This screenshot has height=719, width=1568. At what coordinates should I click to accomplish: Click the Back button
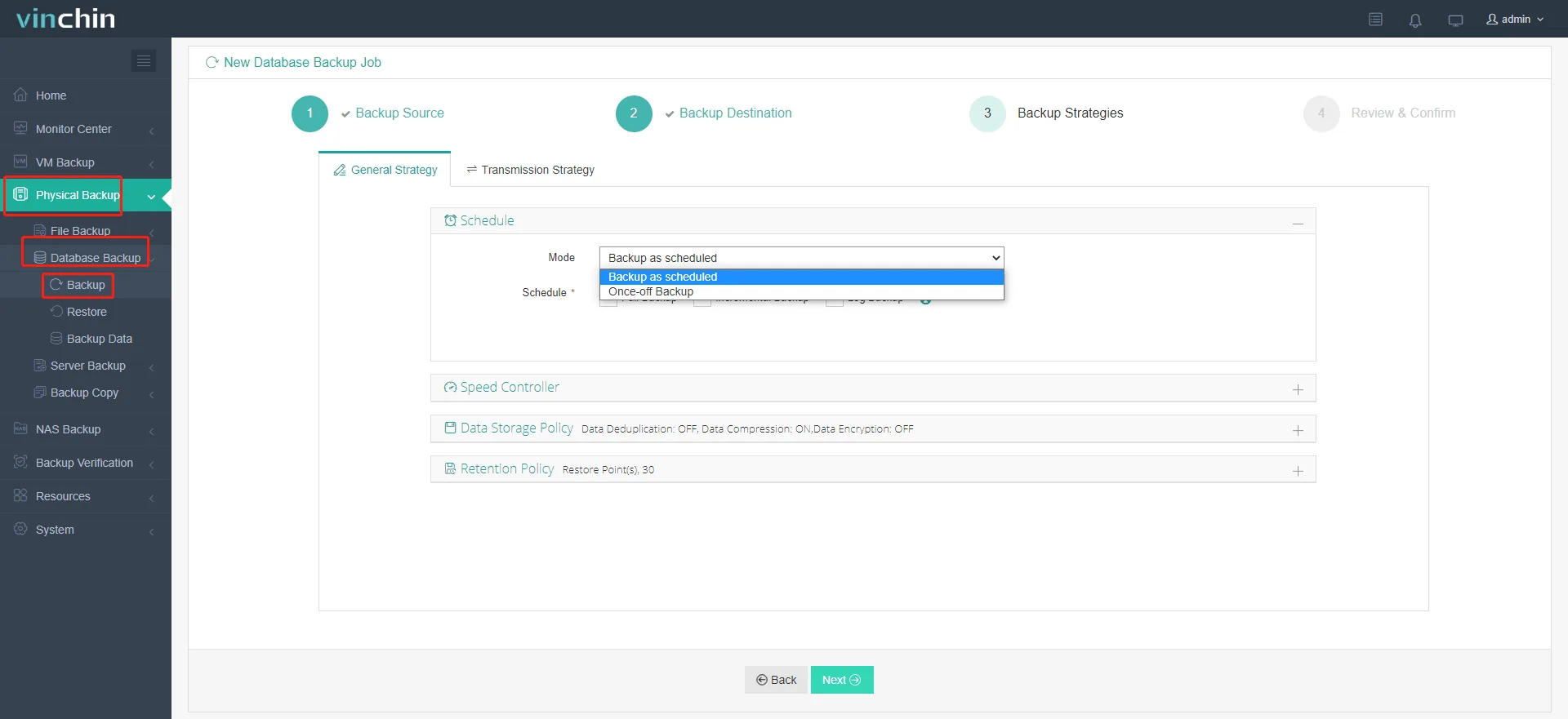point(776,680)
